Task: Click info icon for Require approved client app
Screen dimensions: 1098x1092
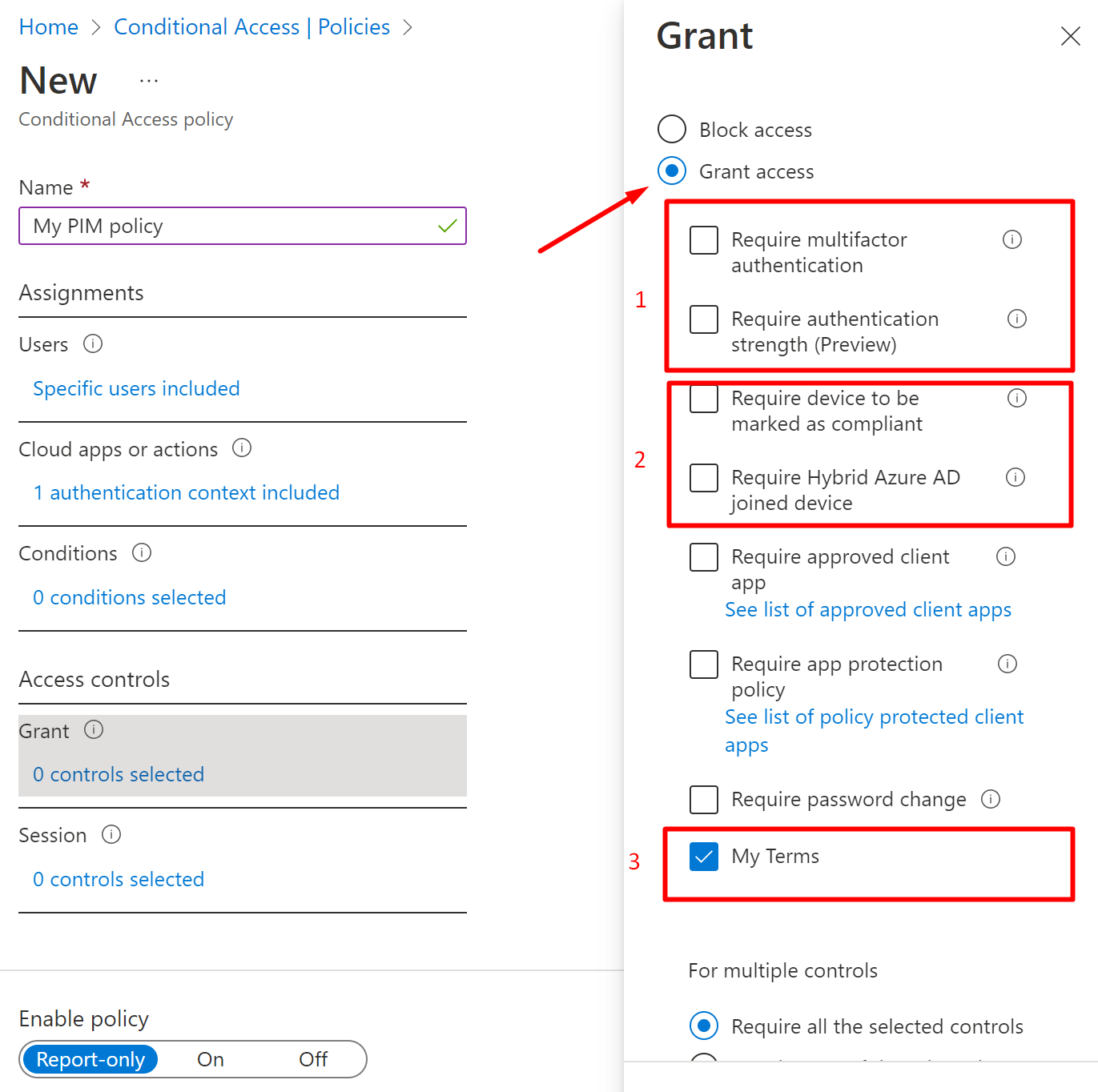Action: point(1006,556)
